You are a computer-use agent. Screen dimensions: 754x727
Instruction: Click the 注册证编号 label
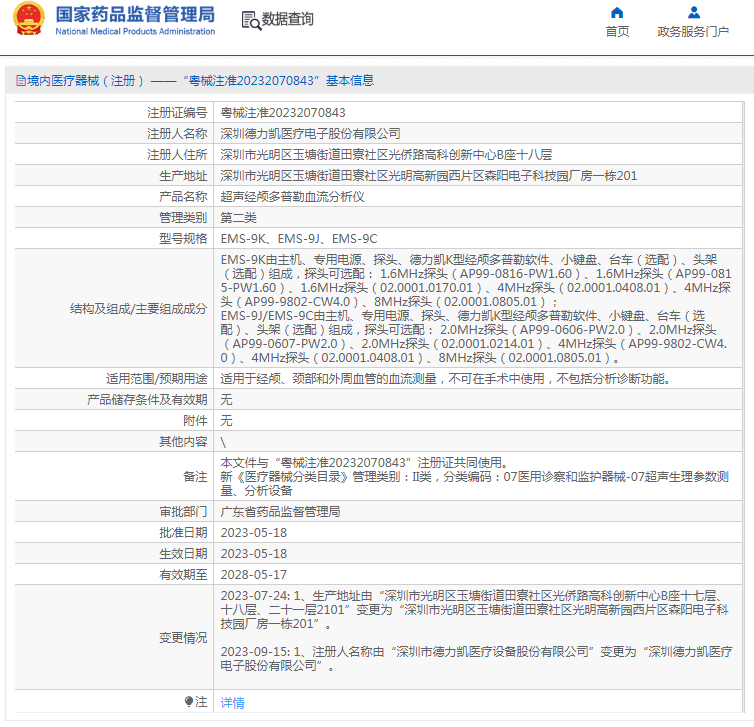pos(177,113)
